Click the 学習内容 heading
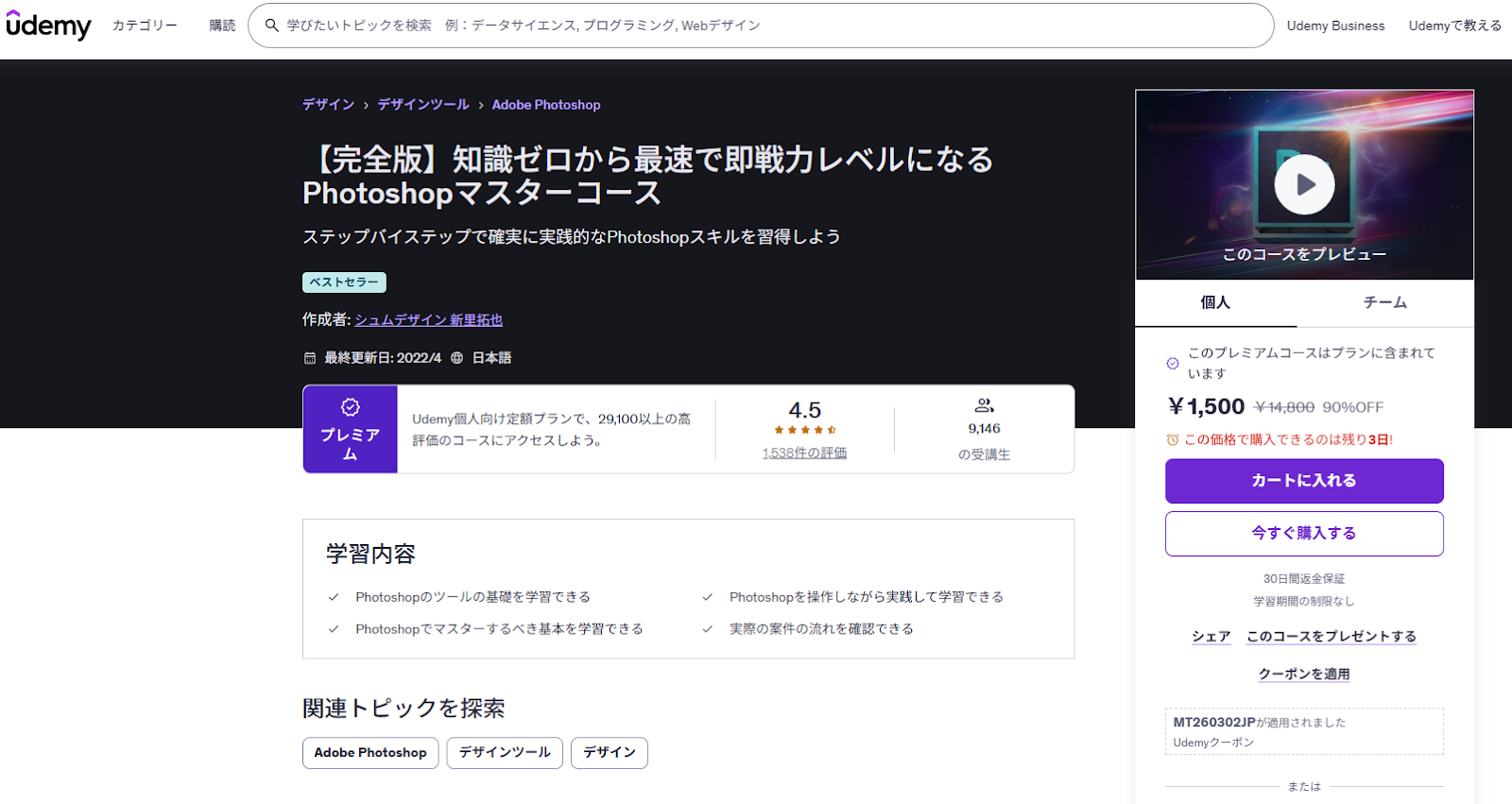Viewport: 1512px width, 804px height. 370,555
